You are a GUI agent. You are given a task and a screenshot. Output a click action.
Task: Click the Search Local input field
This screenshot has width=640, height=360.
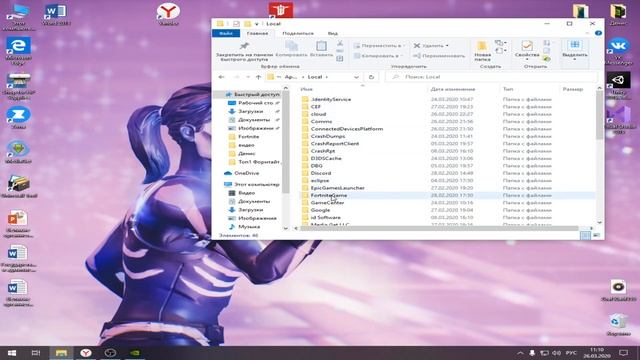pyautogui.click(x=491, y=77)
